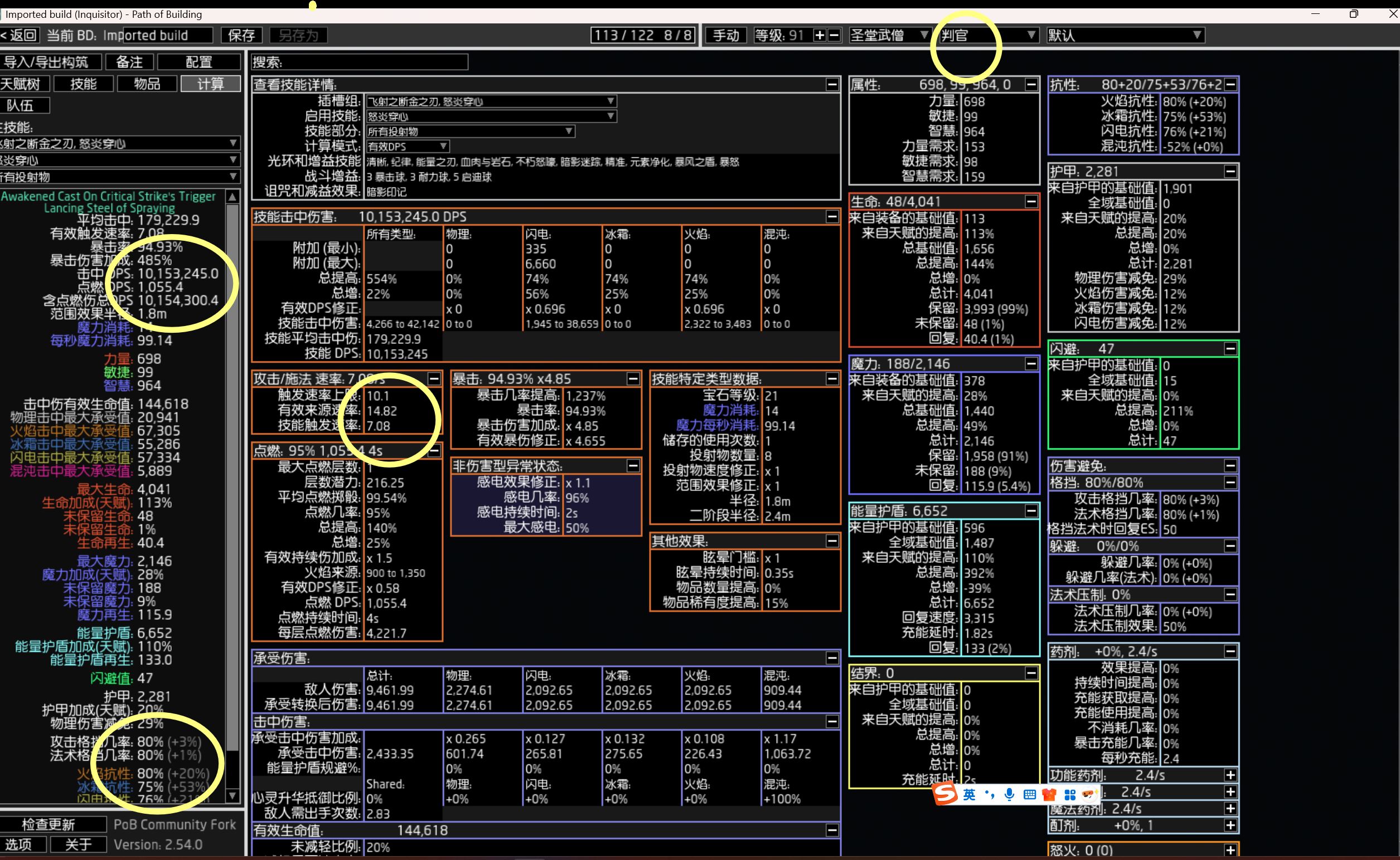This screenshot has width=1400, height=860.
Task: Collapse the 查看技能详情 section
Action: [x=832, y=85]
